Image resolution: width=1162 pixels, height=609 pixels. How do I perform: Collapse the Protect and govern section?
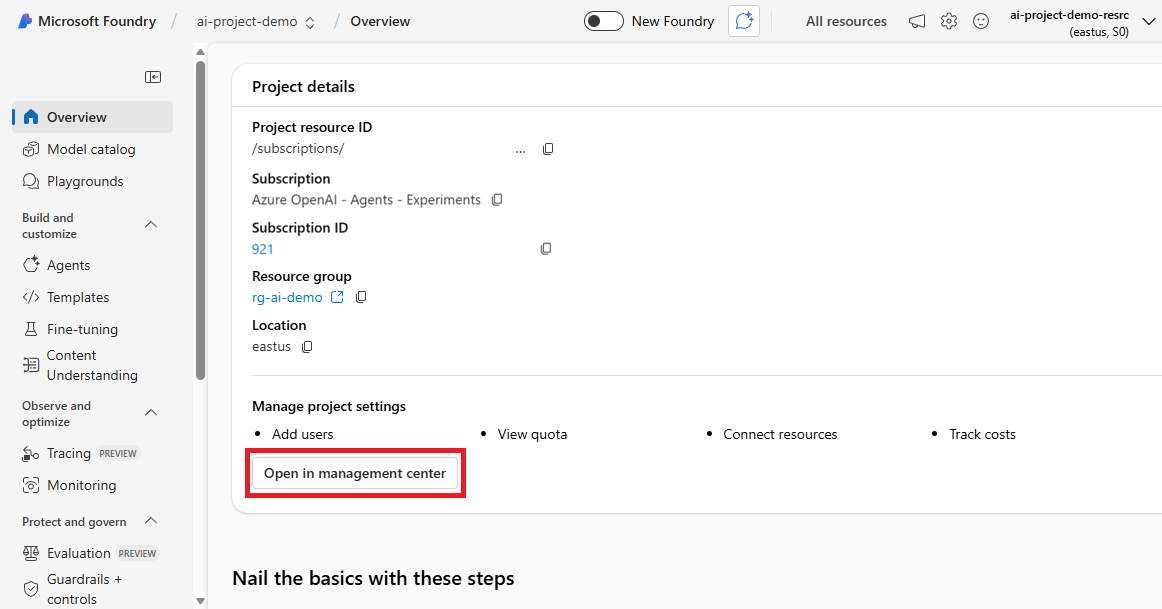(x=151, y=521)
